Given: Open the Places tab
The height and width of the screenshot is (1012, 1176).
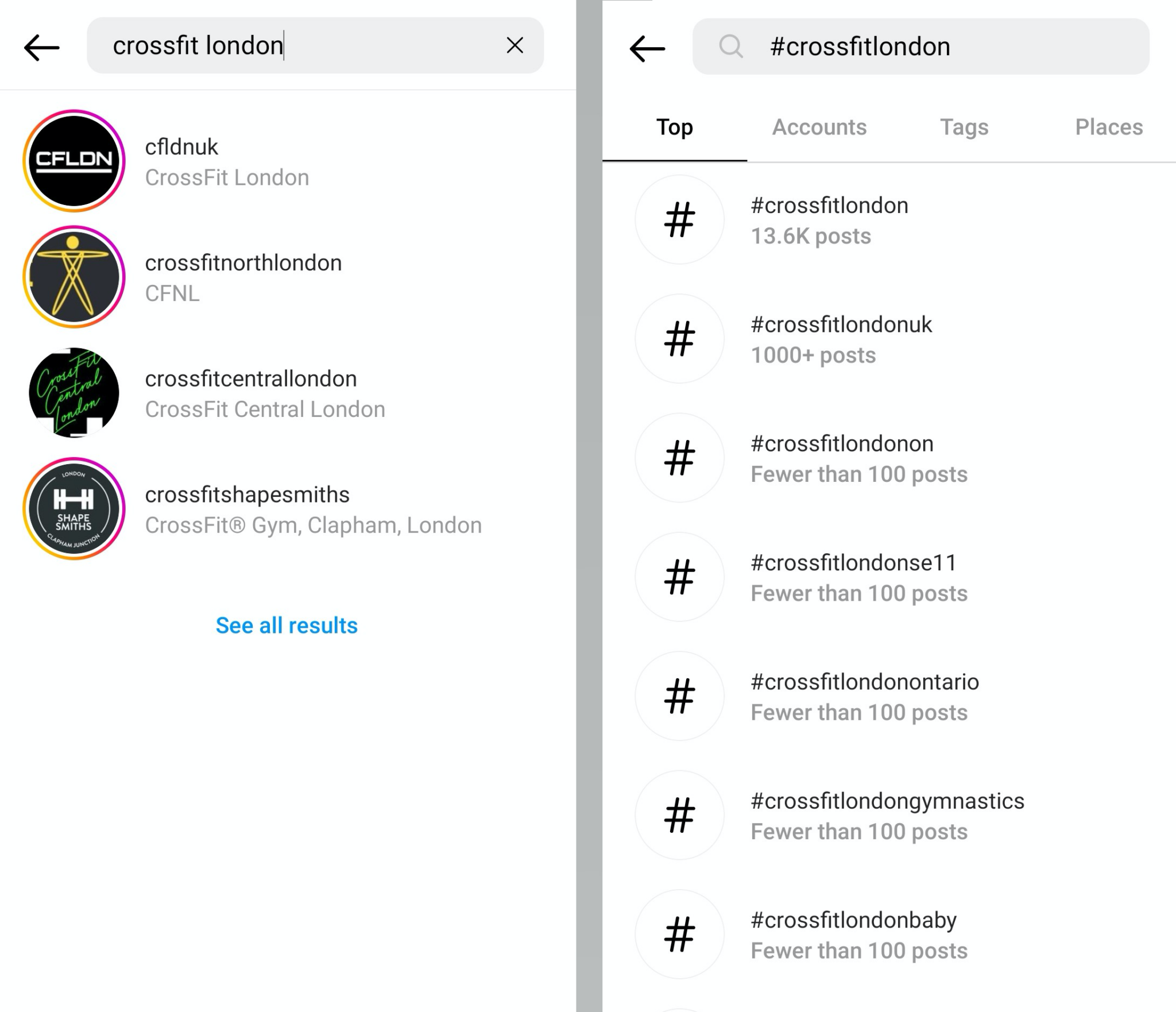Looking at the screenshot, I should click(1108, 127).
